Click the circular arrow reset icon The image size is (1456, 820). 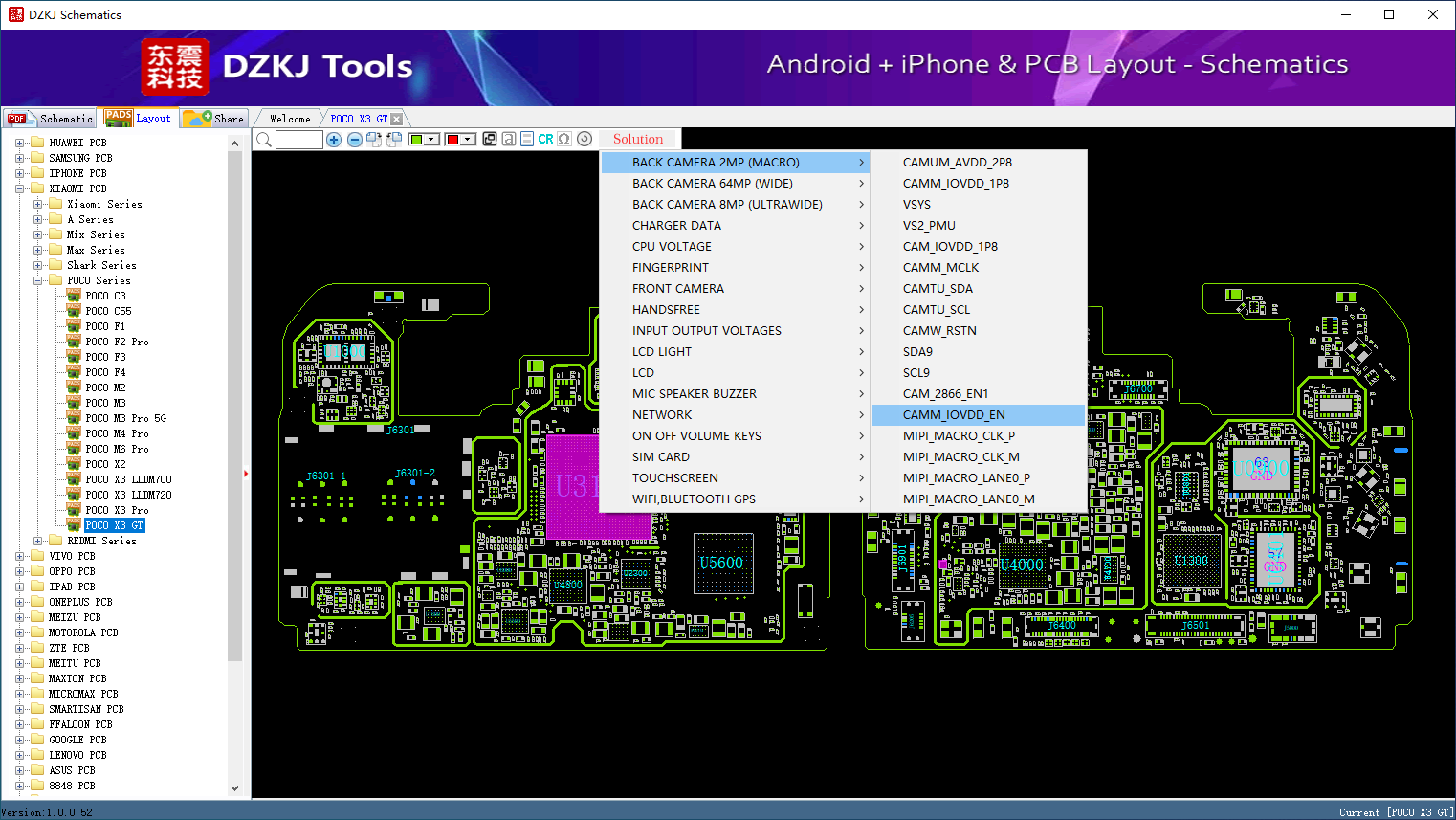[585, 139]
